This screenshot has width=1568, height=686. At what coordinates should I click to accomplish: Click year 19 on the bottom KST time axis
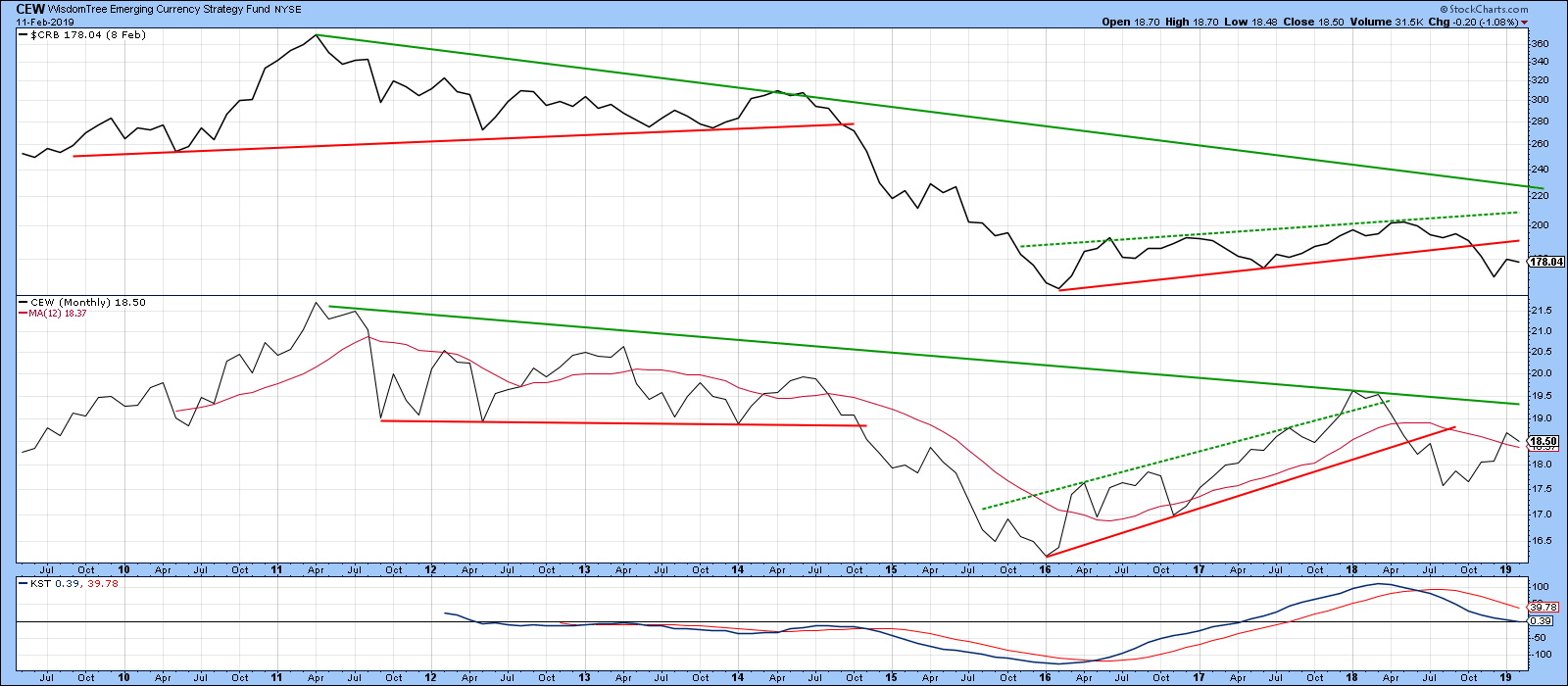[1507, 677]
